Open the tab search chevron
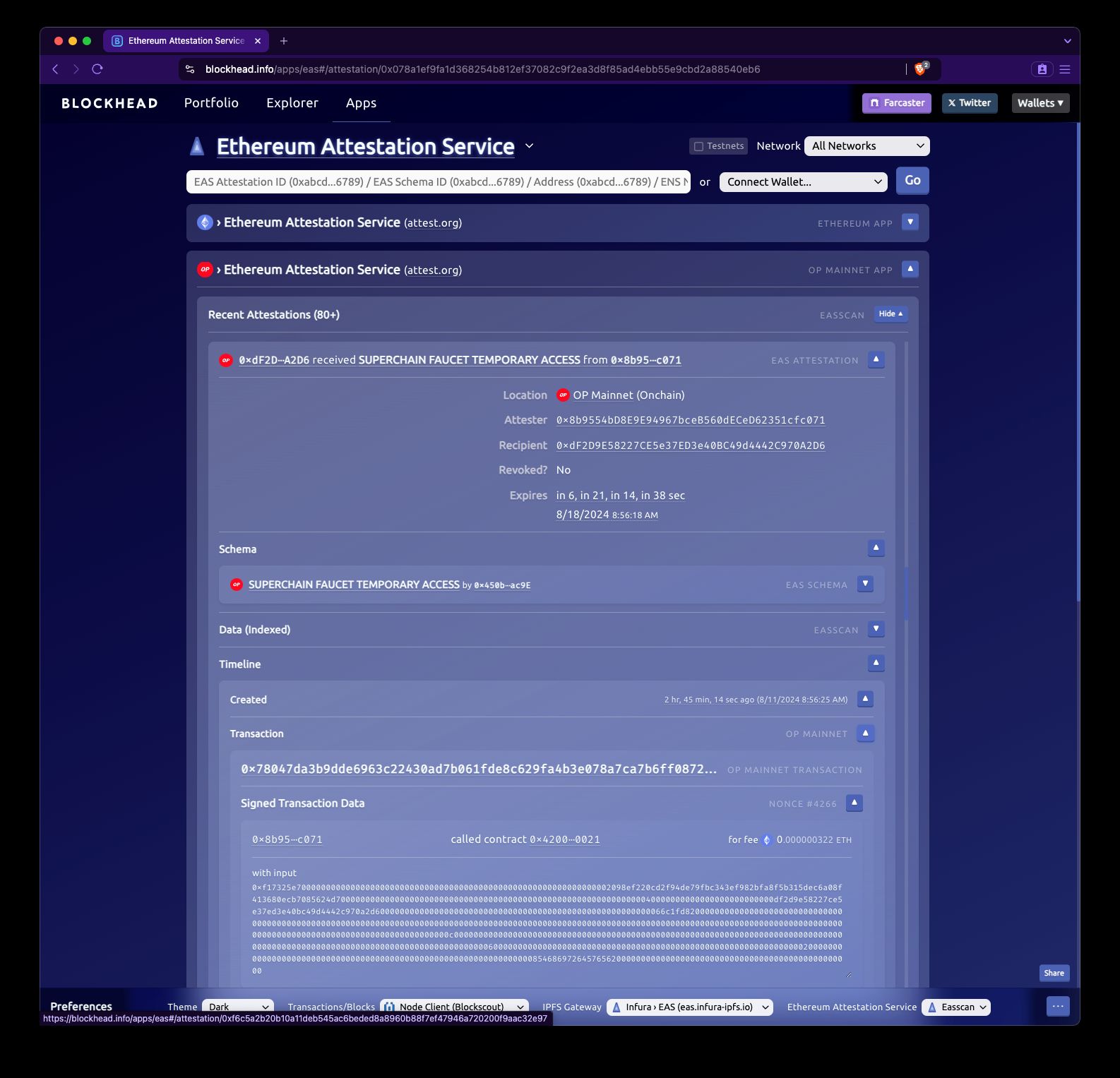Screen dimensions: 1120x1078 pyautogui.click(x=1067, y=41)
